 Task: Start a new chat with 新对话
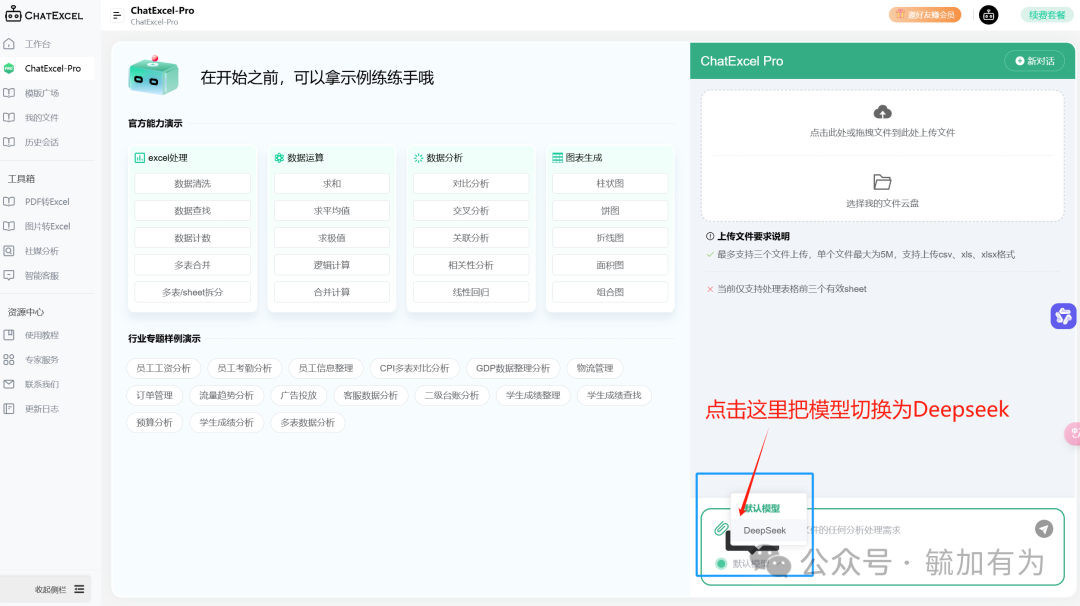tap(1035, 61)
